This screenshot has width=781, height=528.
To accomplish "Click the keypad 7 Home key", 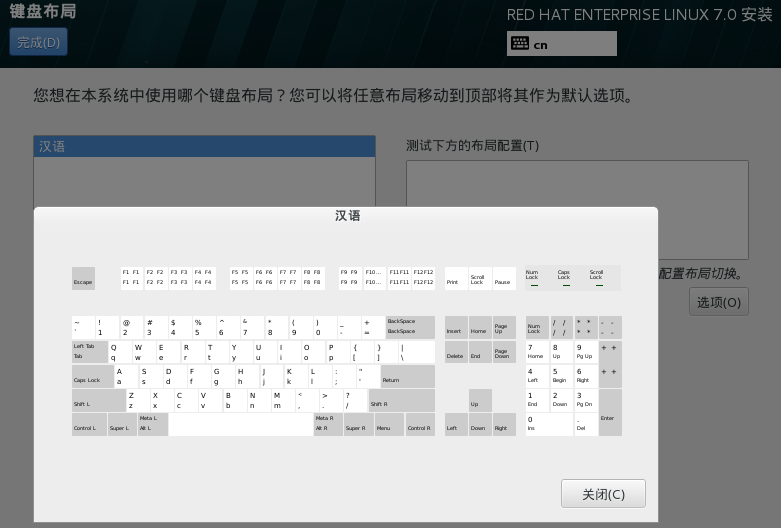I will click(x=537, y=351).
